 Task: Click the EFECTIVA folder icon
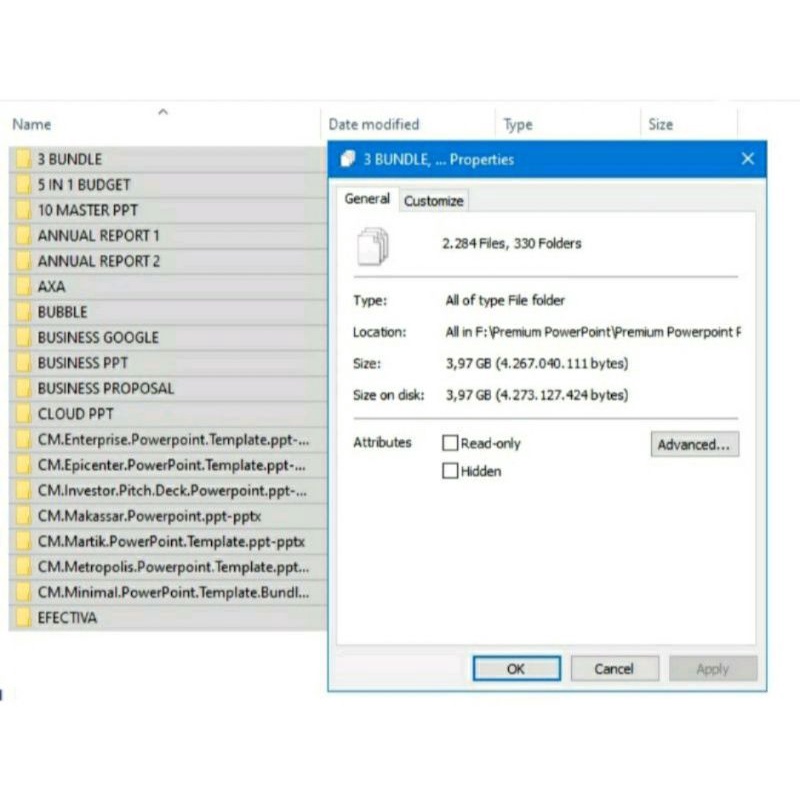tap(23, 617)
